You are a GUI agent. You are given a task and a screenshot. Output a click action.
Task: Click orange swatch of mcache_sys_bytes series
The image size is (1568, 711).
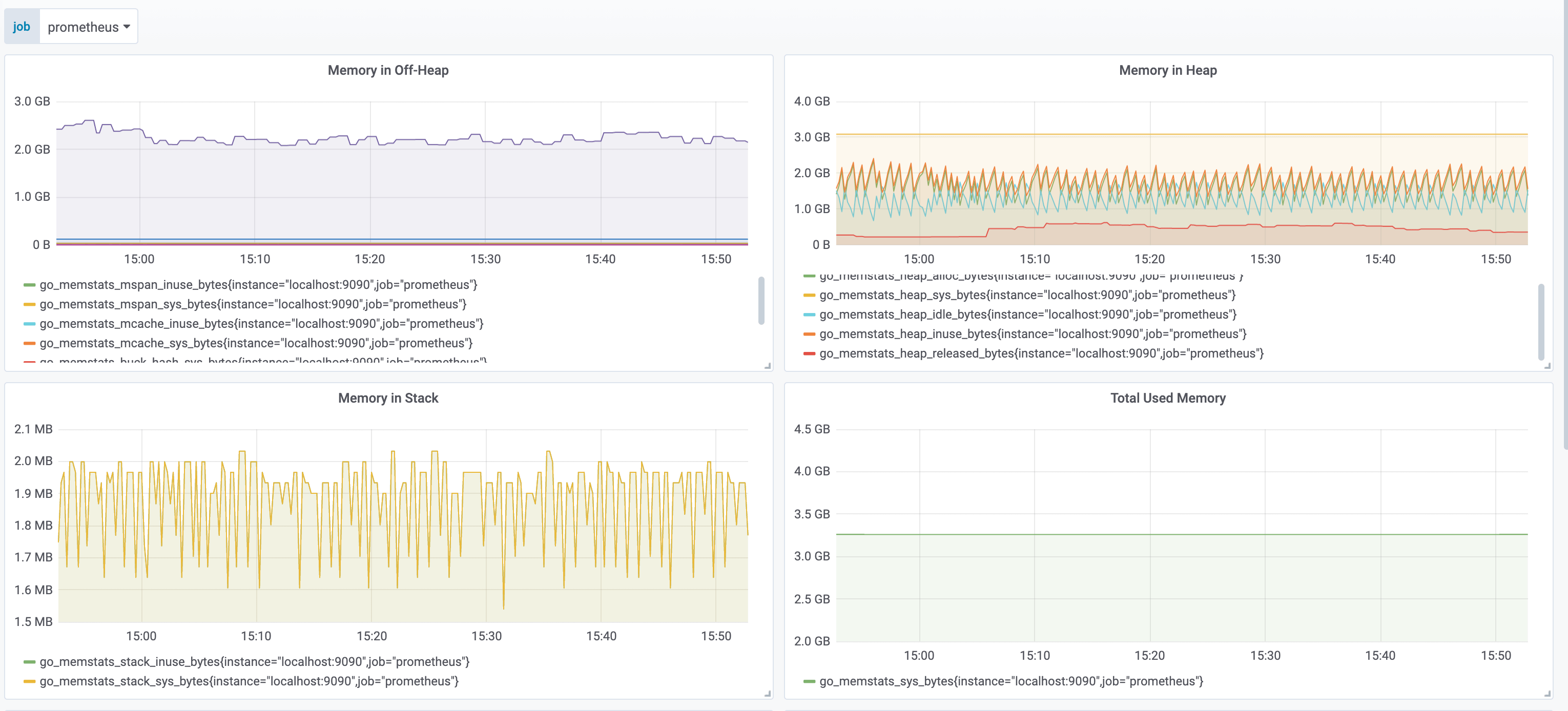click(29, 343)
